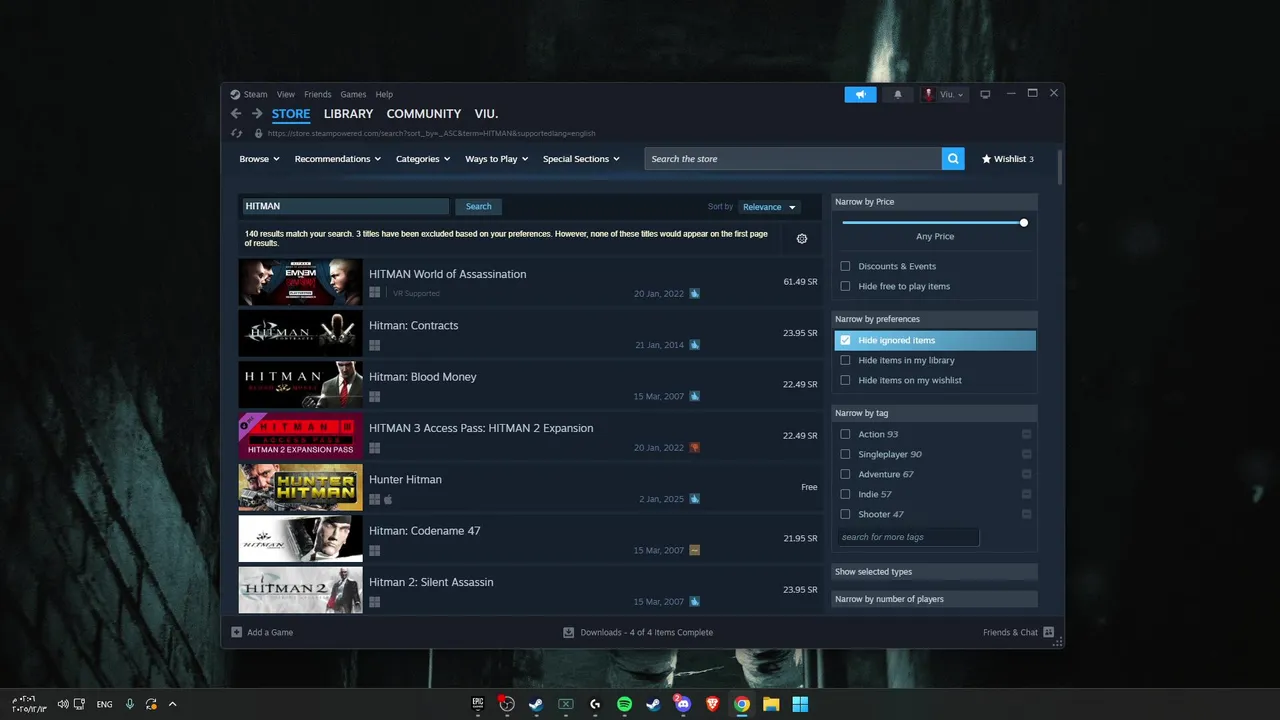Open Google Chrome from the taskbar
This screenshot has height=720, width=1280.
pos(742,704)
